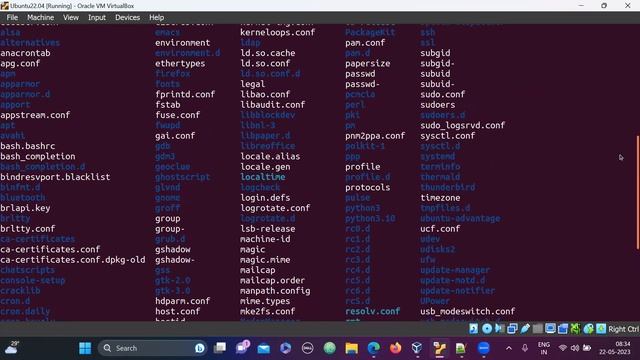
Task: Click the lsb-release entry
Action: click(268, 229)
